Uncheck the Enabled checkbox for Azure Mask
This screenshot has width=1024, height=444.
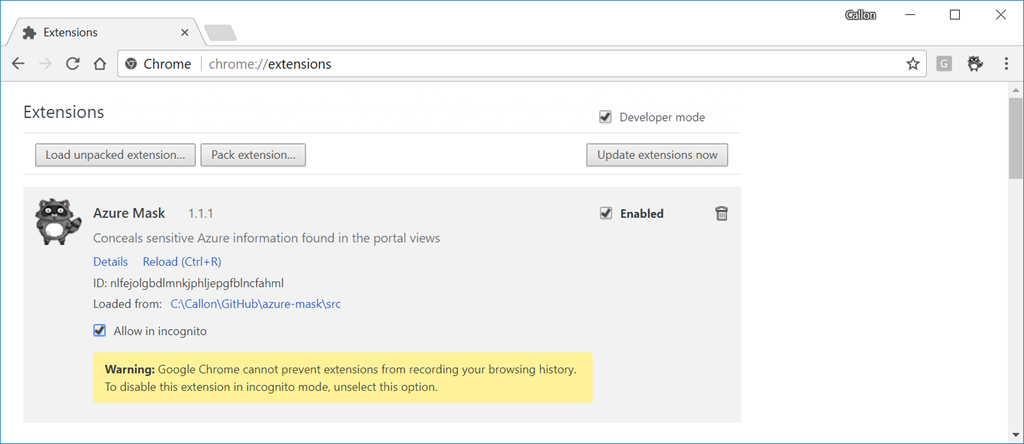(x=605, y=213)
